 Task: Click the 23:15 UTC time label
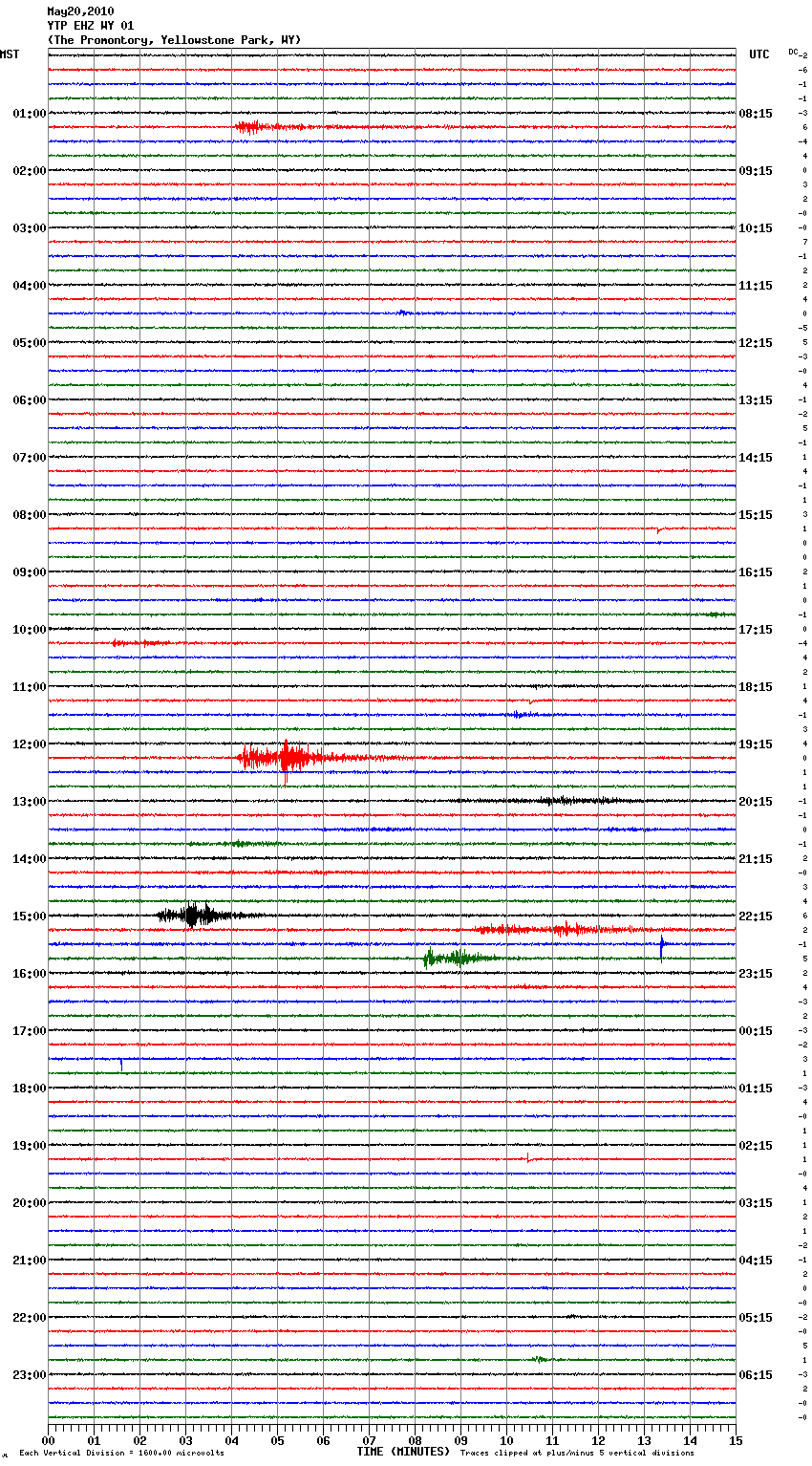tap(756, 974)
